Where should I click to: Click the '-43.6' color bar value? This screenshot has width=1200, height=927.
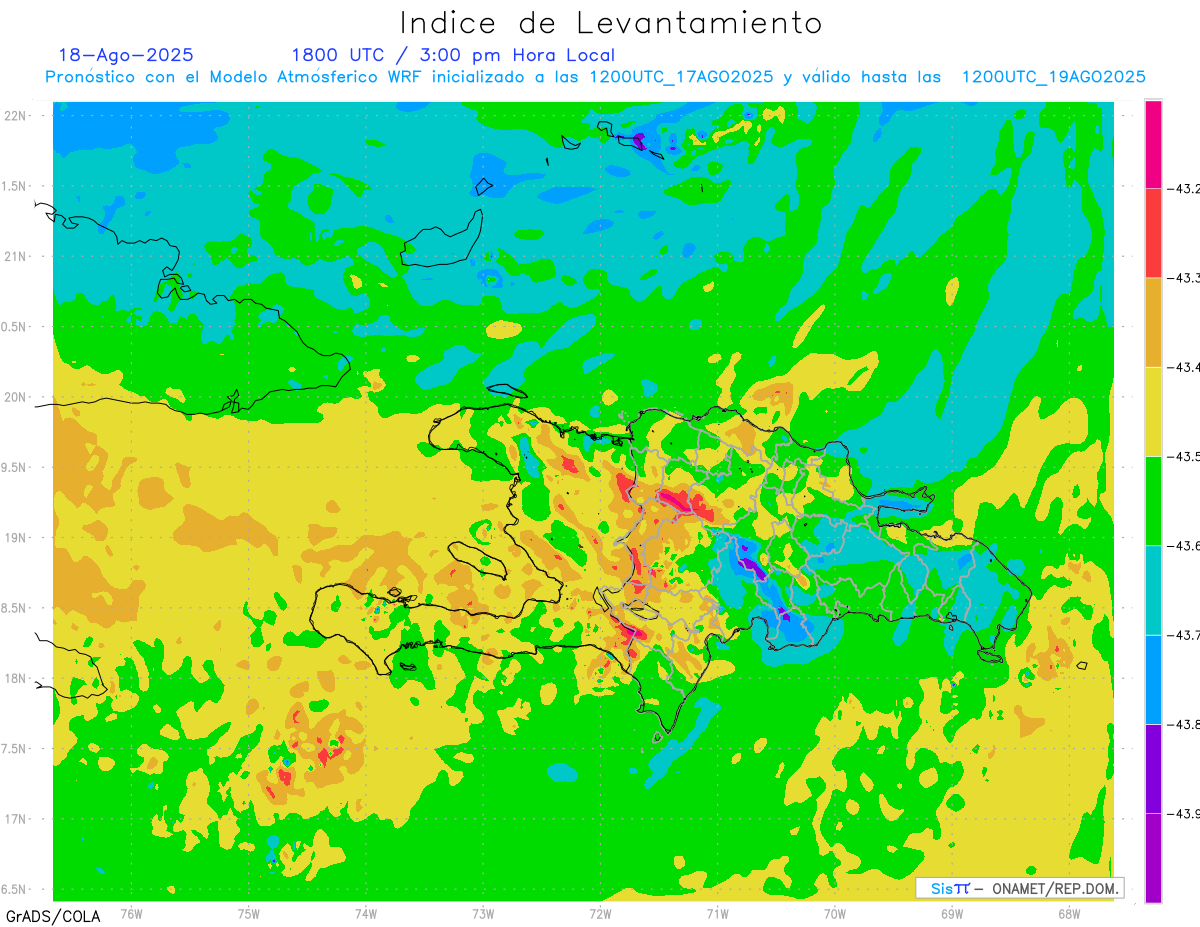(1186, 546)
